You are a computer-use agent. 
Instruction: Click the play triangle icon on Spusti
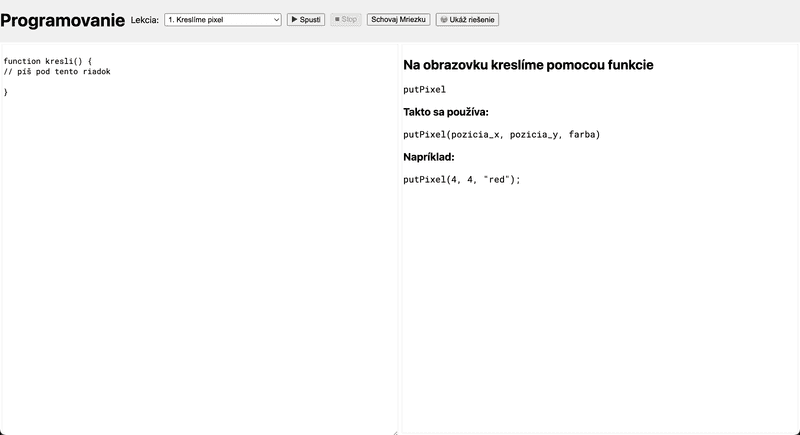point(294,19)
